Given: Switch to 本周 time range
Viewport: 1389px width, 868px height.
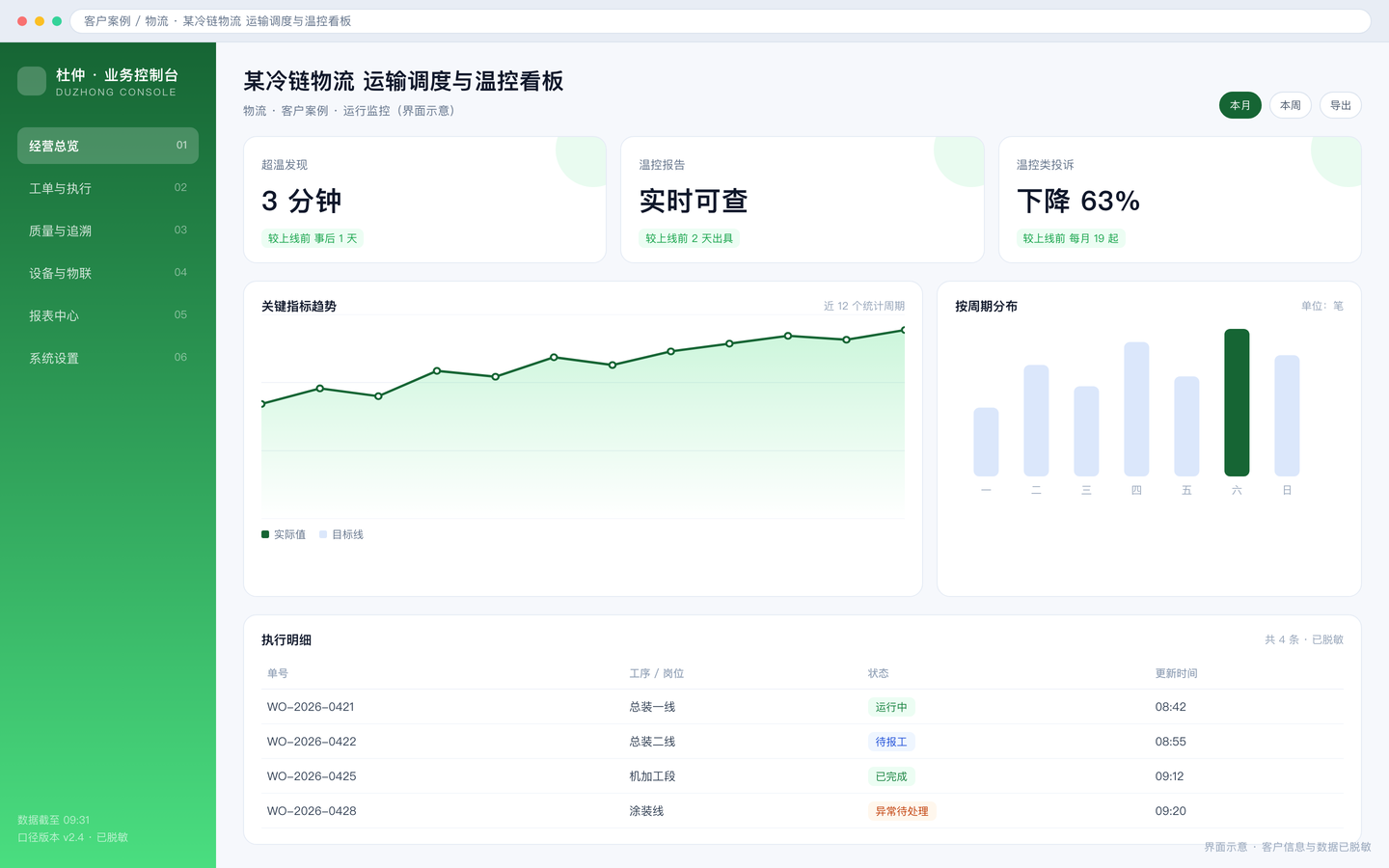Looking at the screenshot, I should [x=1291, y=105].
